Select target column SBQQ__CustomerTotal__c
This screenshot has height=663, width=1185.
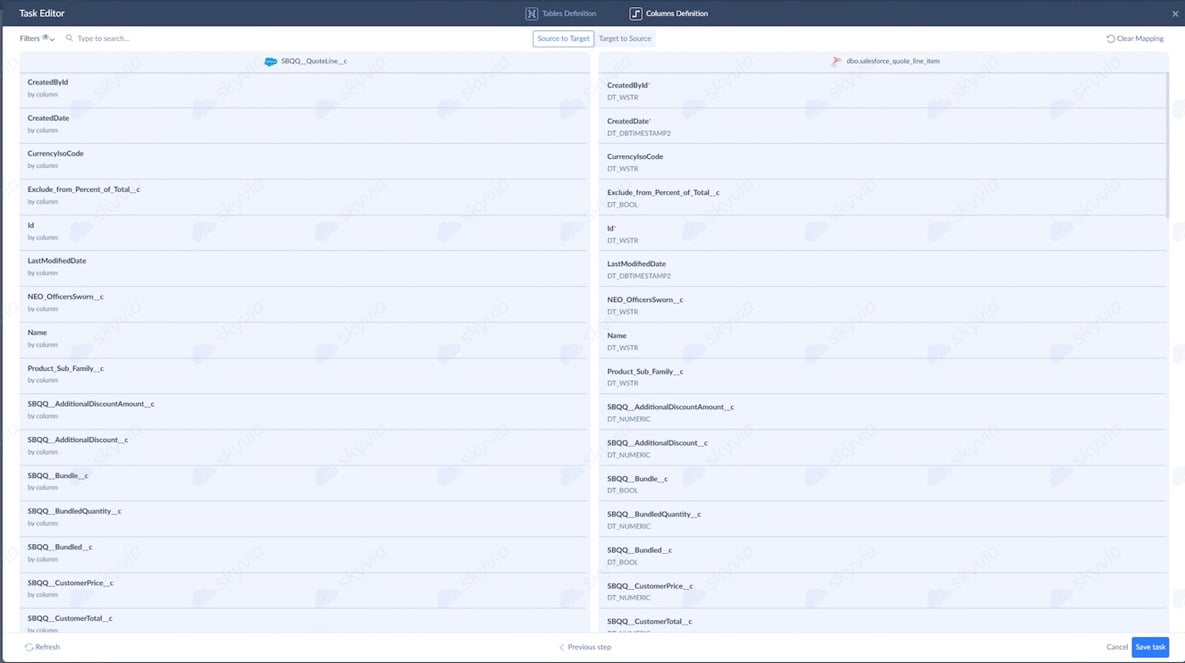coord(882,622)
